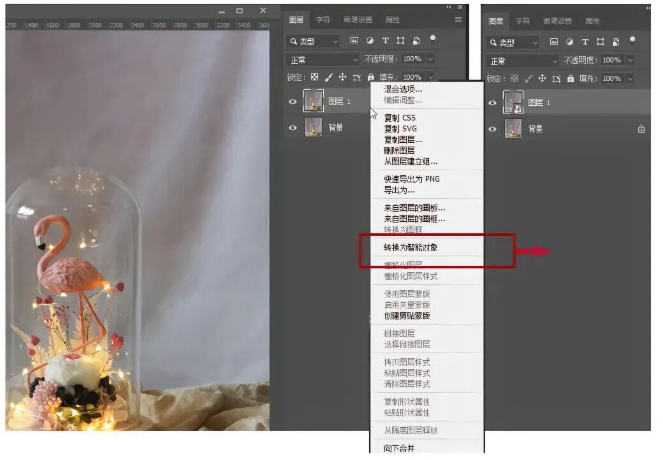Click the 背景 layer lock icon in the right panel
663x460 pixels.
click(641, 129)
